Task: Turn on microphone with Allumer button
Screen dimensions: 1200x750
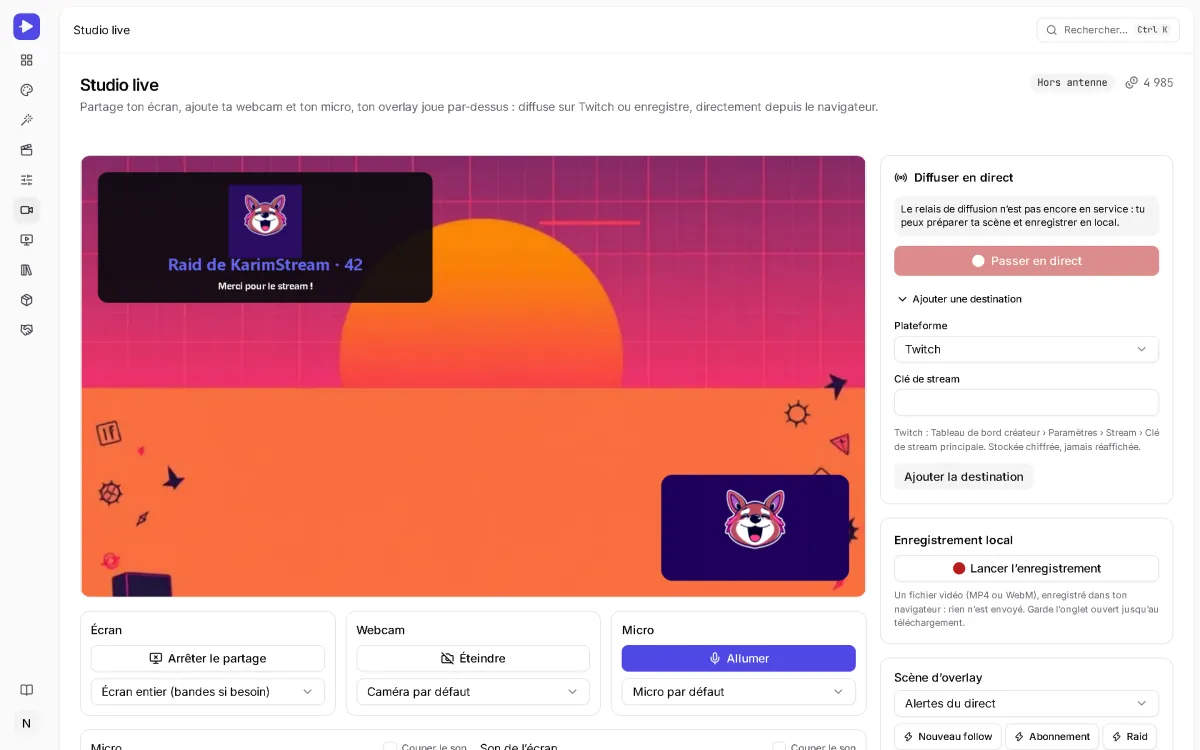Action: (x=739, y=658)
